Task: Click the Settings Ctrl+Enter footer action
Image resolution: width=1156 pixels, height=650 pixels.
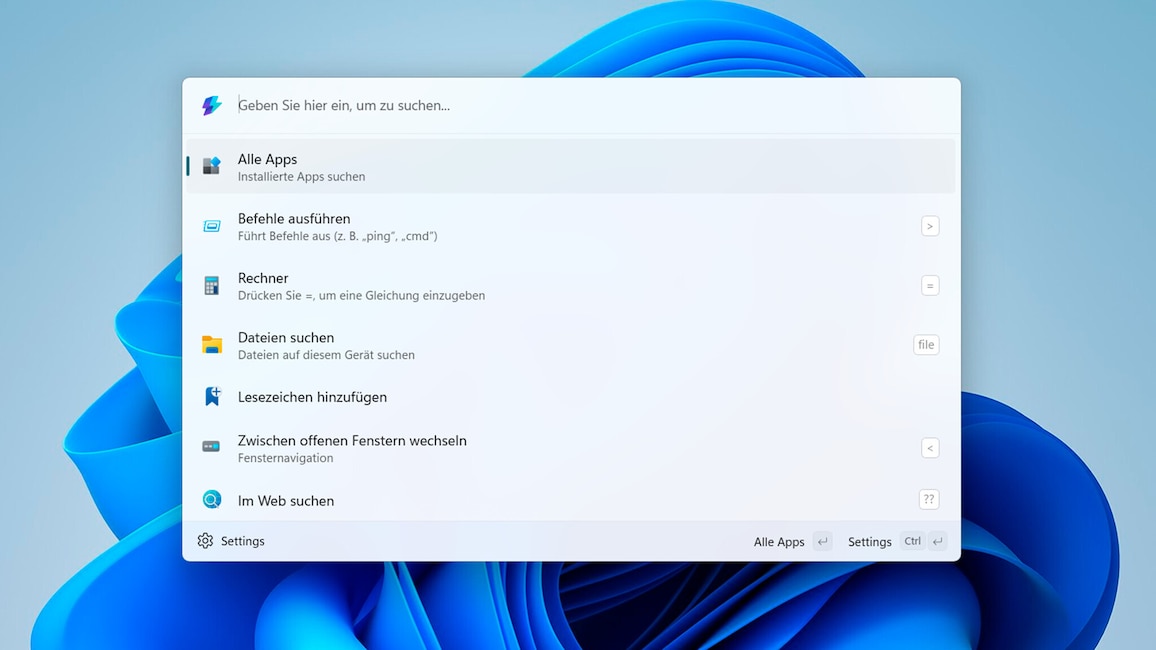Action: pyautogui.click(x=896, y=542)
